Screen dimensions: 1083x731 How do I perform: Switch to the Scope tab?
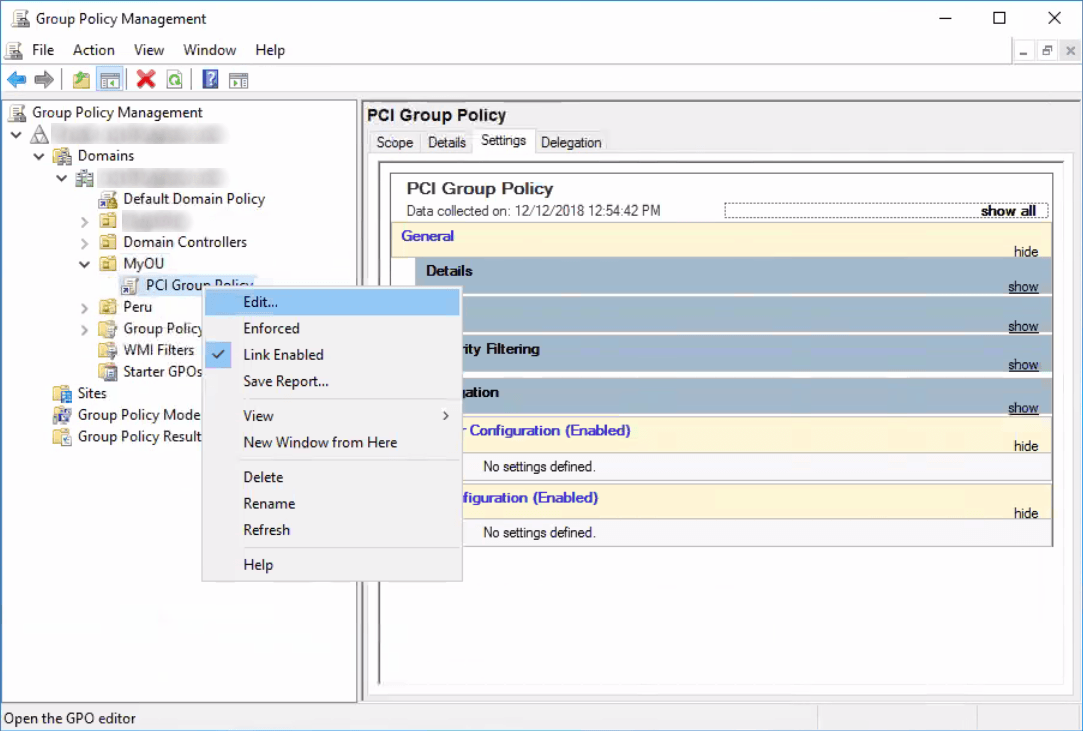click(394, 142)
